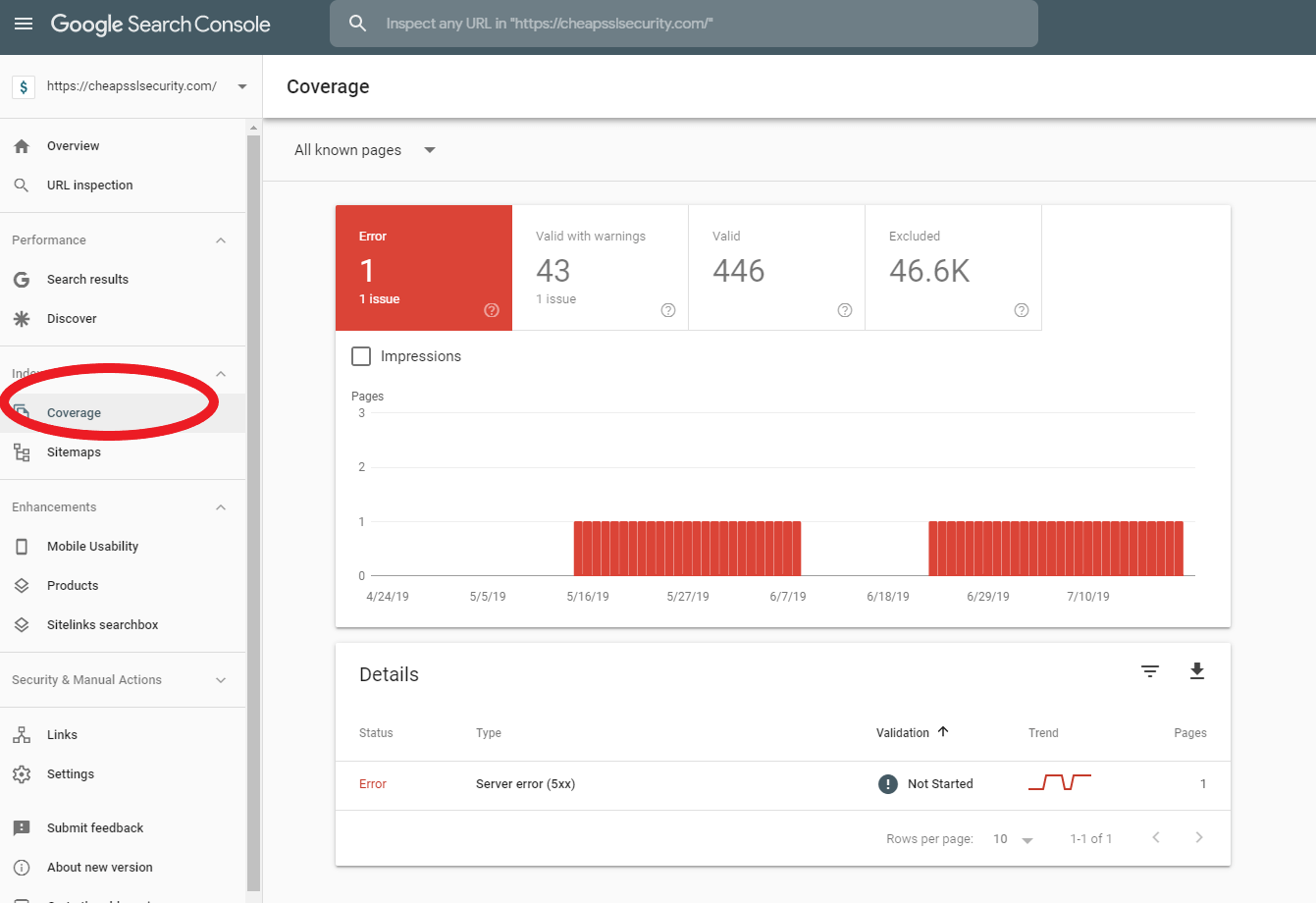1316x903 pixels.
Task: Click the Validation column header
Action: 903,733
